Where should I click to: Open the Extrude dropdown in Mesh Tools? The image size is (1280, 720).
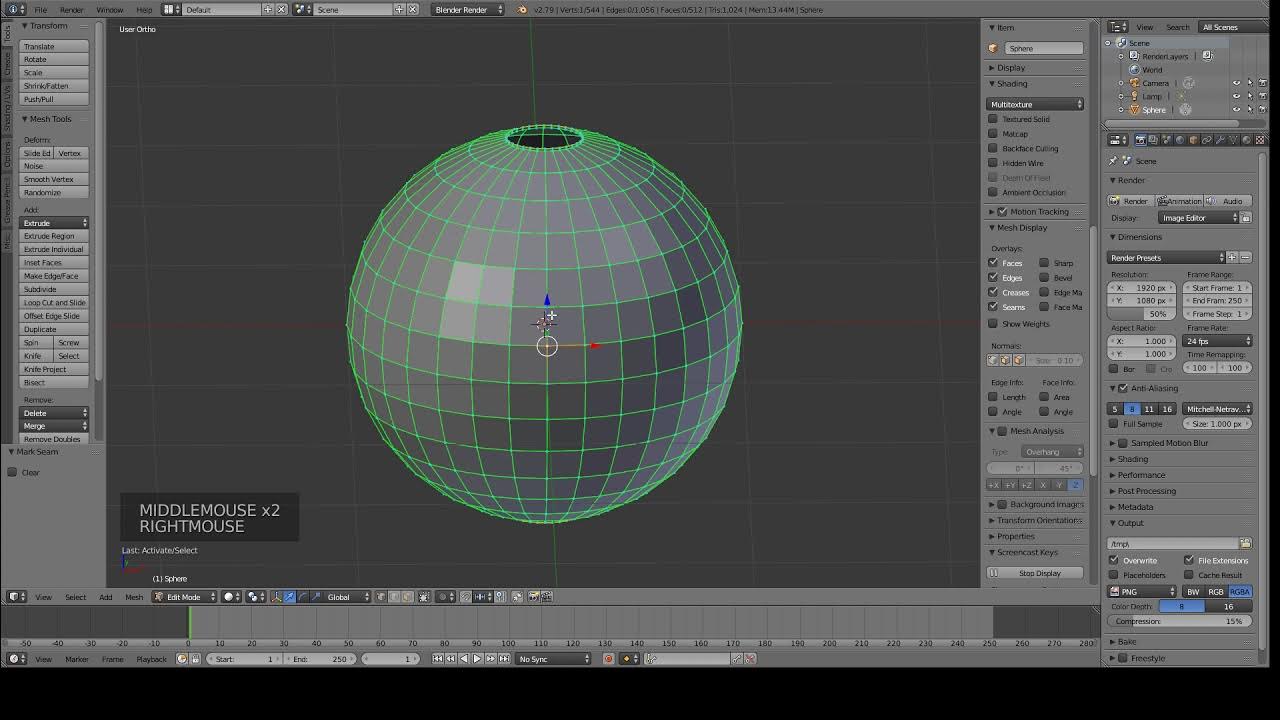55,223
